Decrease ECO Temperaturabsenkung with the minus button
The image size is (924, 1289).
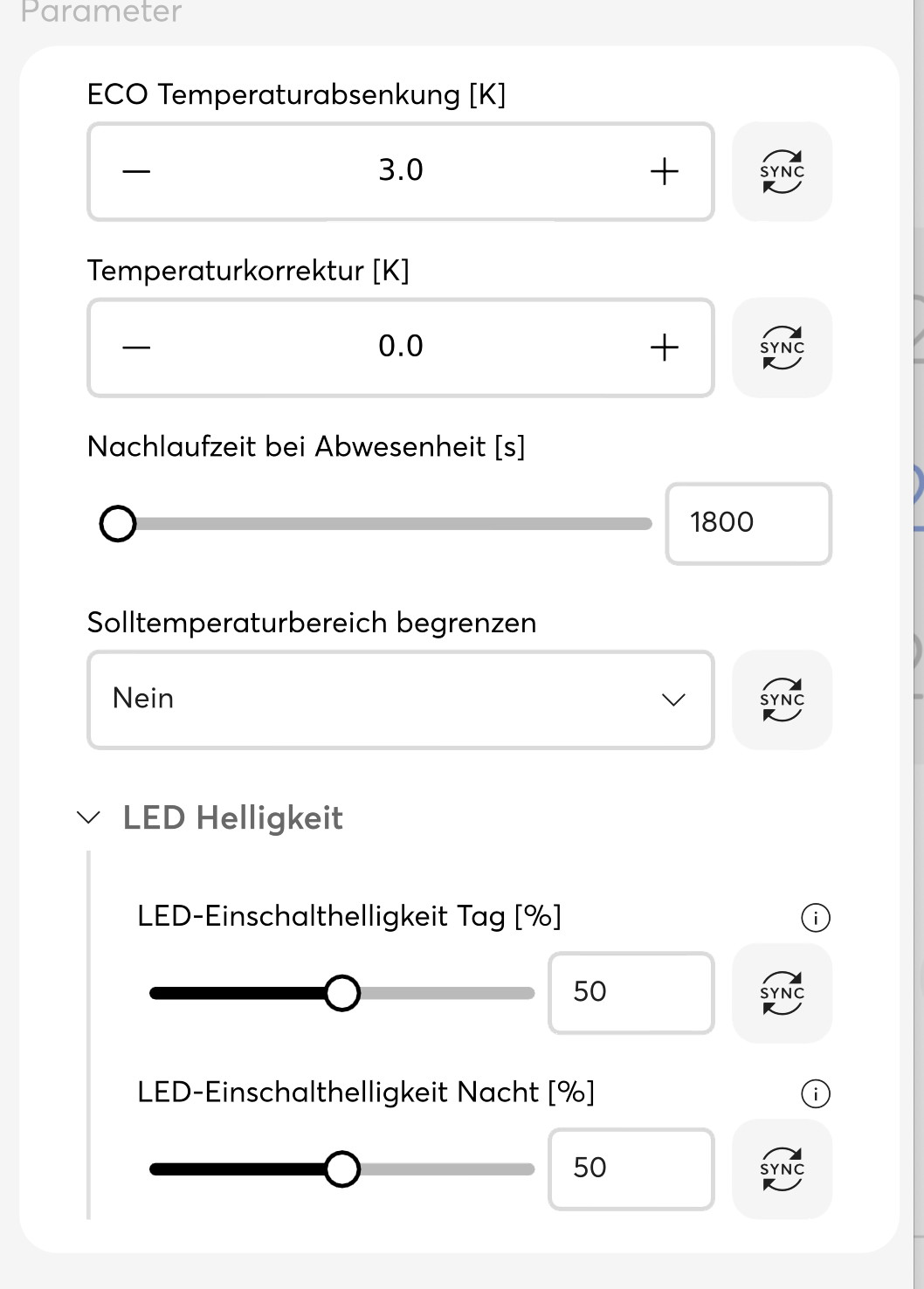[x=136, y=171]
